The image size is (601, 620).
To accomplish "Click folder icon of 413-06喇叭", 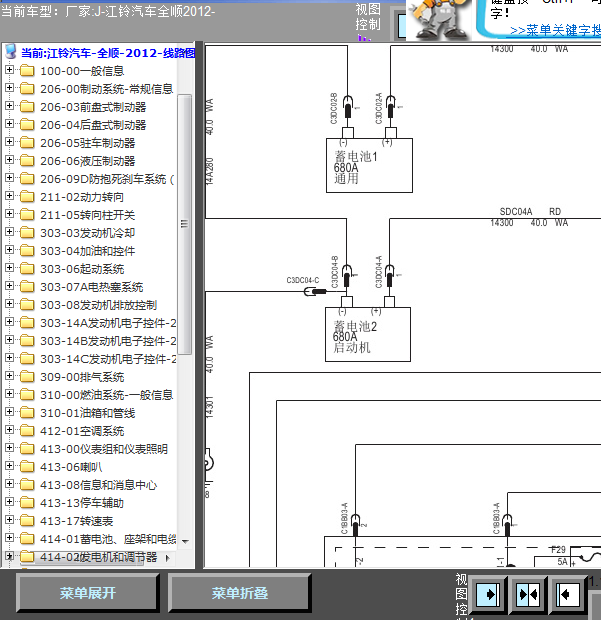I will tap(27, 467).
